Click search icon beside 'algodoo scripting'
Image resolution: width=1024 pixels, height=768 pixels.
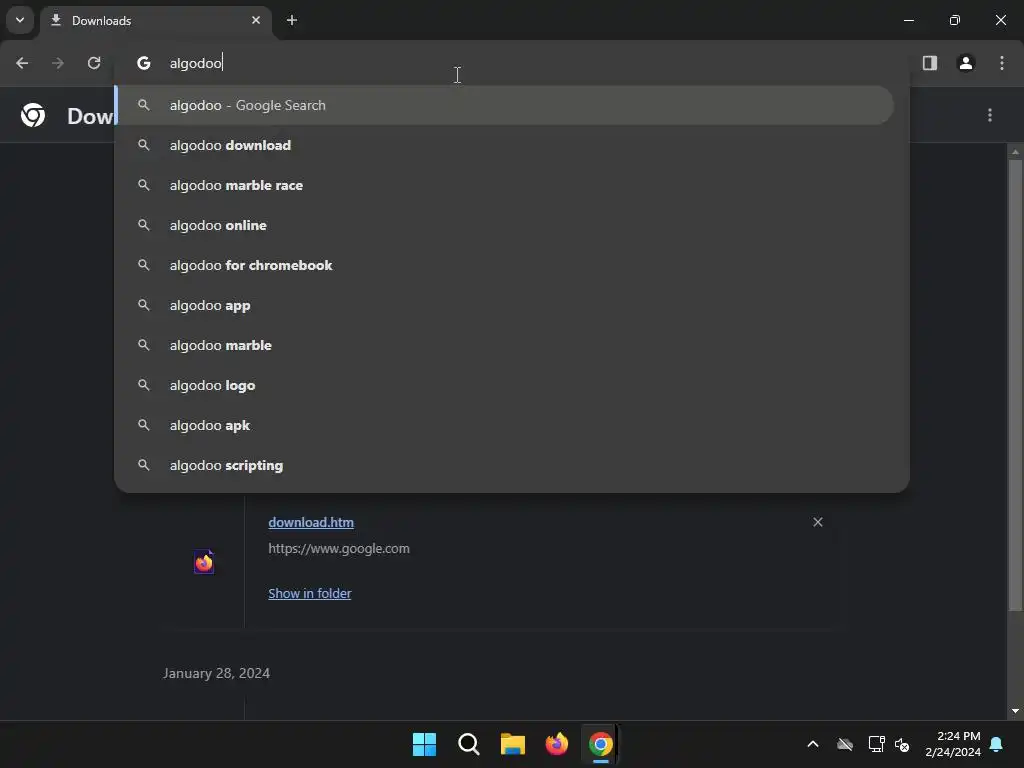144,465
